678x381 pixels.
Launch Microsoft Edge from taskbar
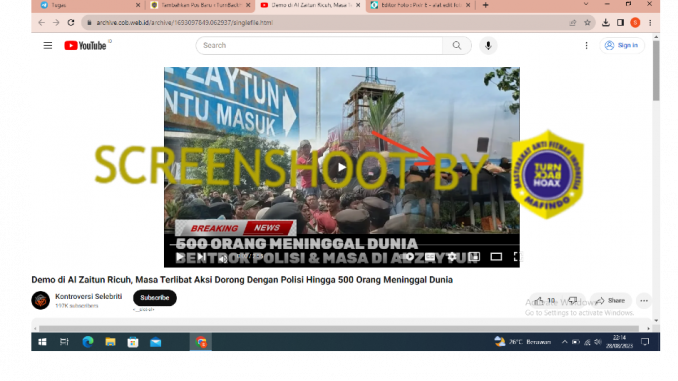point(88,342)
